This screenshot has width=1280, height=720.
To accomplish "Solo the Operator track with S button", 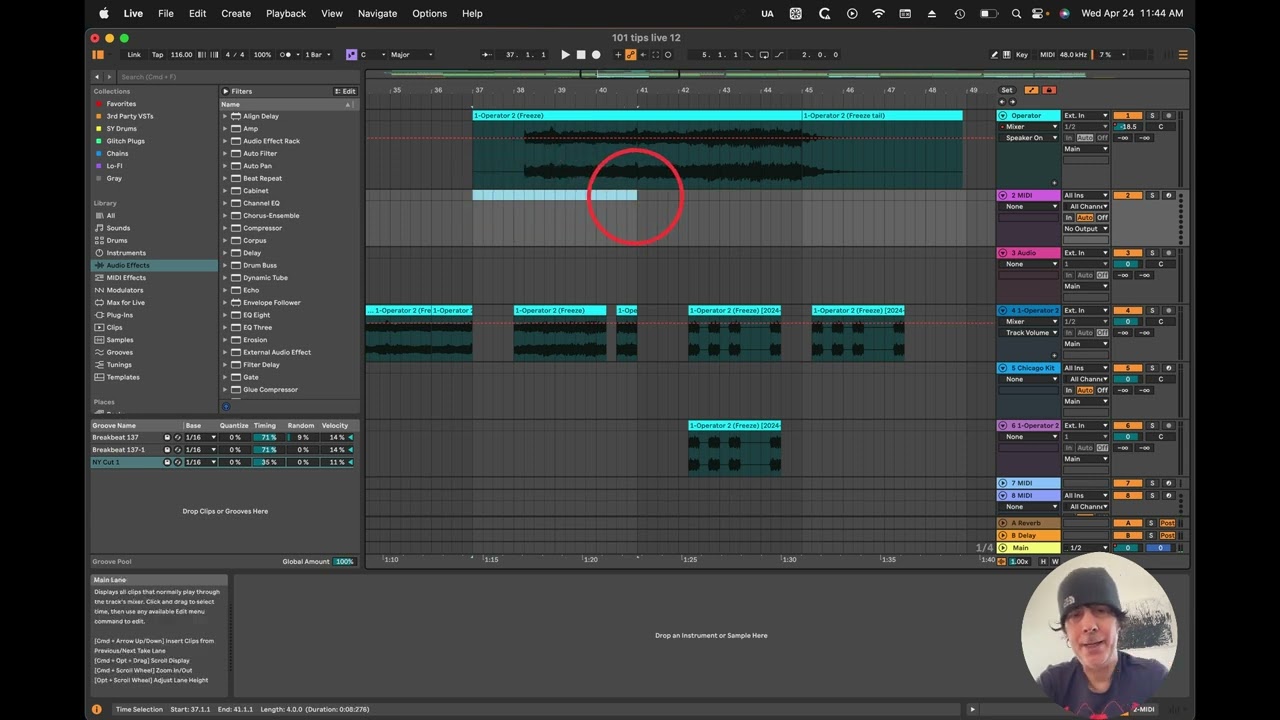I will [1152, 116].
